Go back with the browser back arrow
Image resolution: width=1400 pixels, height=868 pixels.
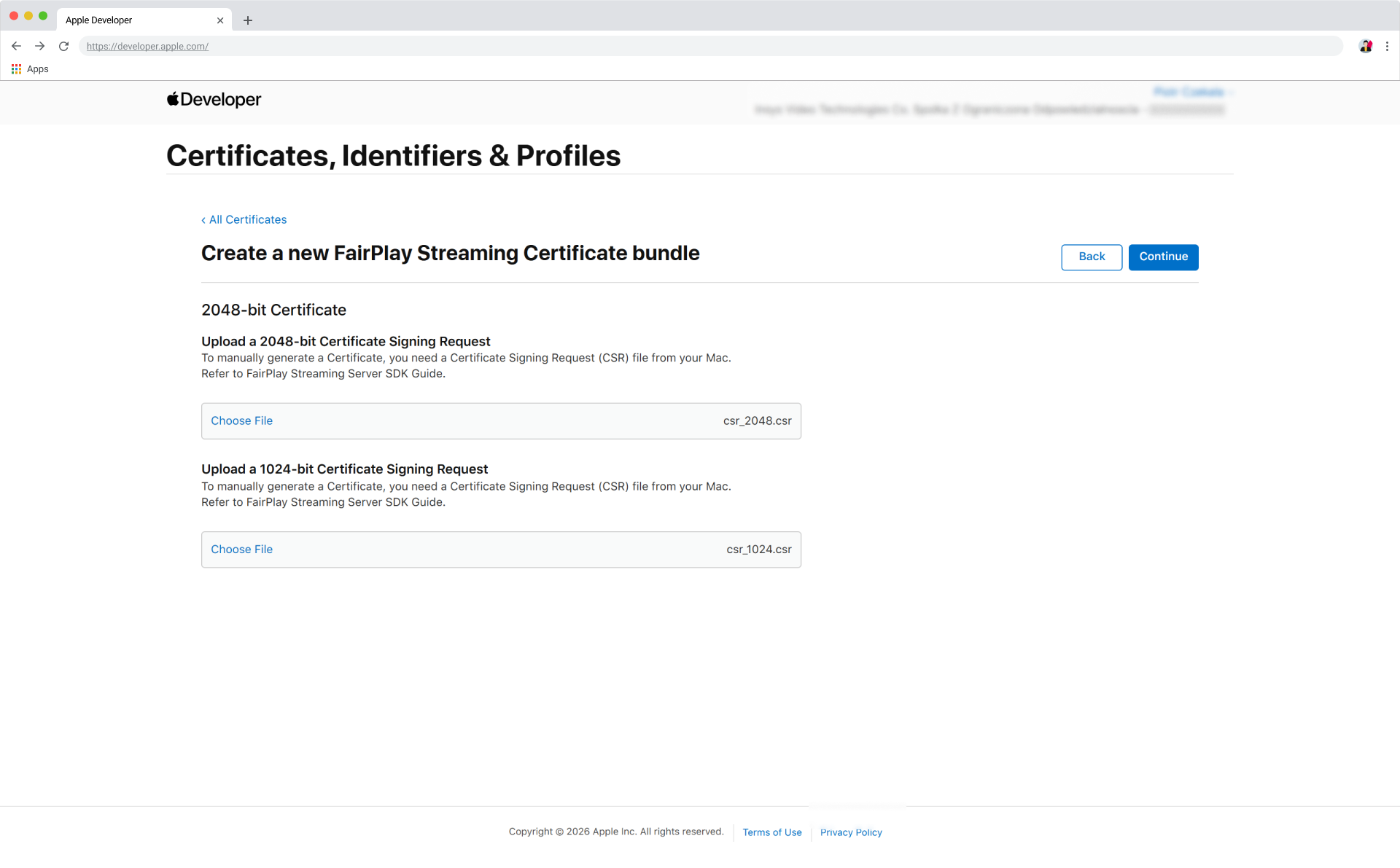(x=16, y=46)
